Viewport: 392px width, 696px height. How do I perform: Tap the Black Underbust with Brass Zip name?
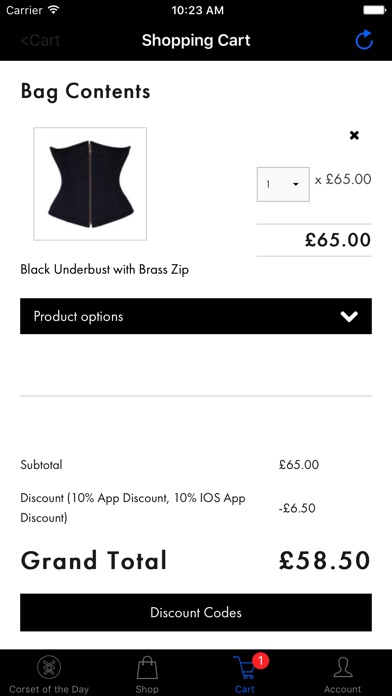(x=105, y=269)
